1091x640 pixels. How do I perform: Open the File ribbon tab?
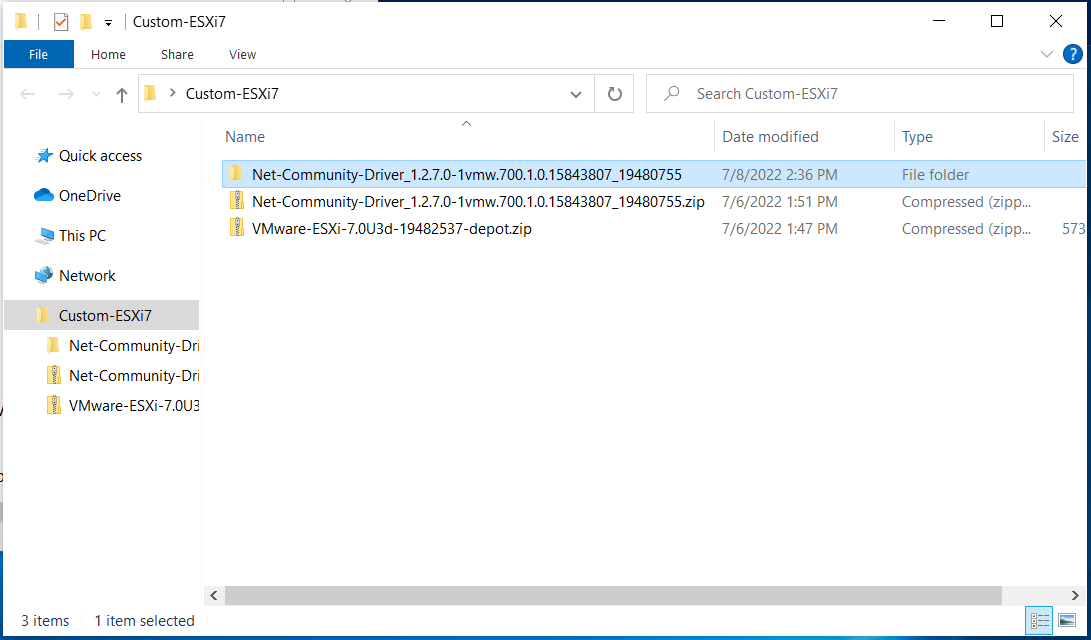tap(38, 54)
